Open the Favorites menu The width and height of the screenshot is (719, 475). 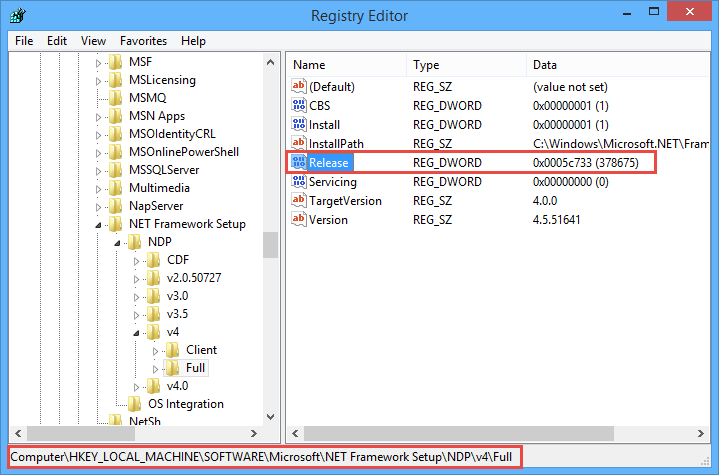tap(143, 41)
